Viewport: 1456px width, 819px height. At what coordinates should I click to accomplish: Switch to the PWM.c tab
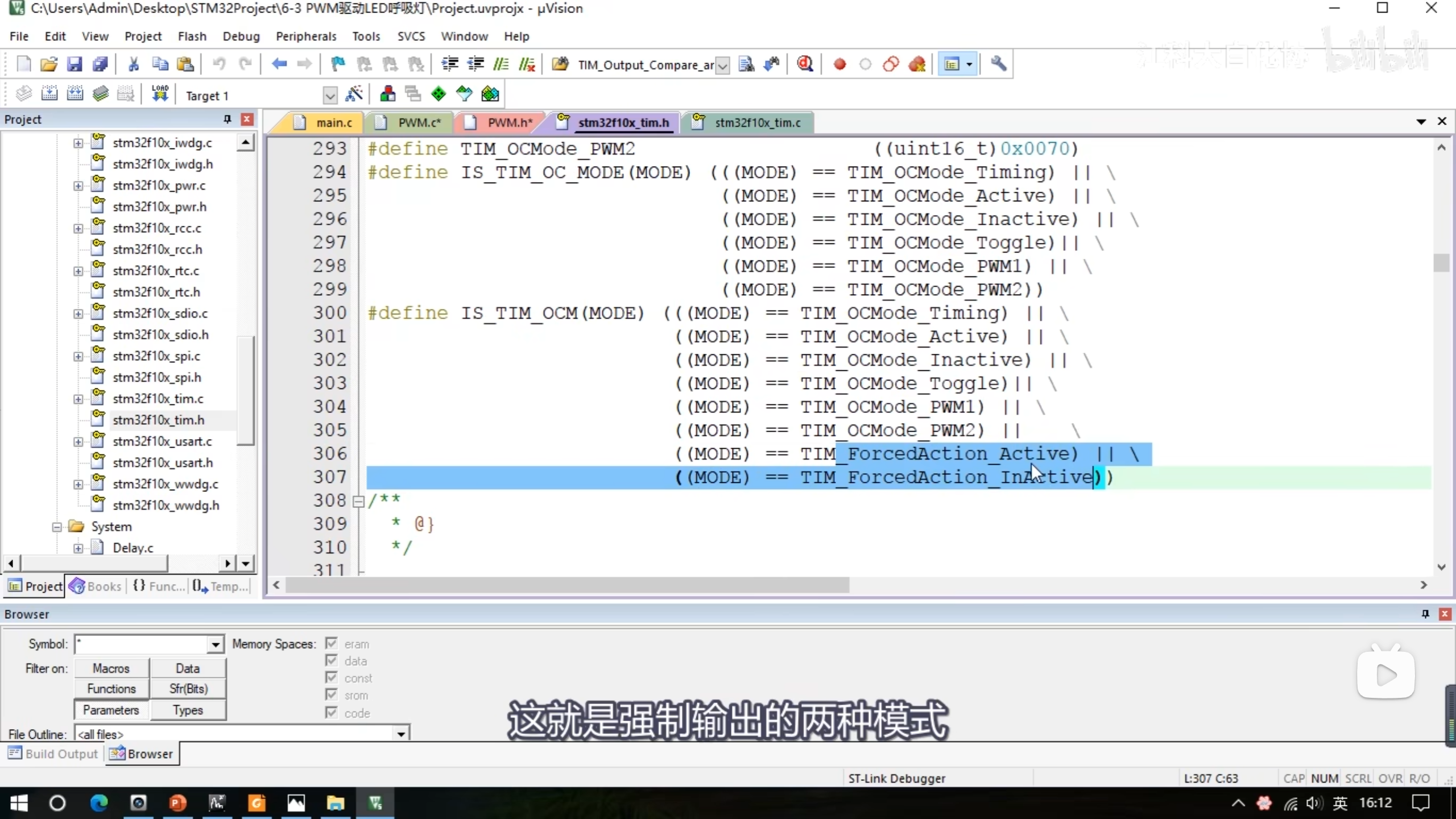[x=419, y=123]
